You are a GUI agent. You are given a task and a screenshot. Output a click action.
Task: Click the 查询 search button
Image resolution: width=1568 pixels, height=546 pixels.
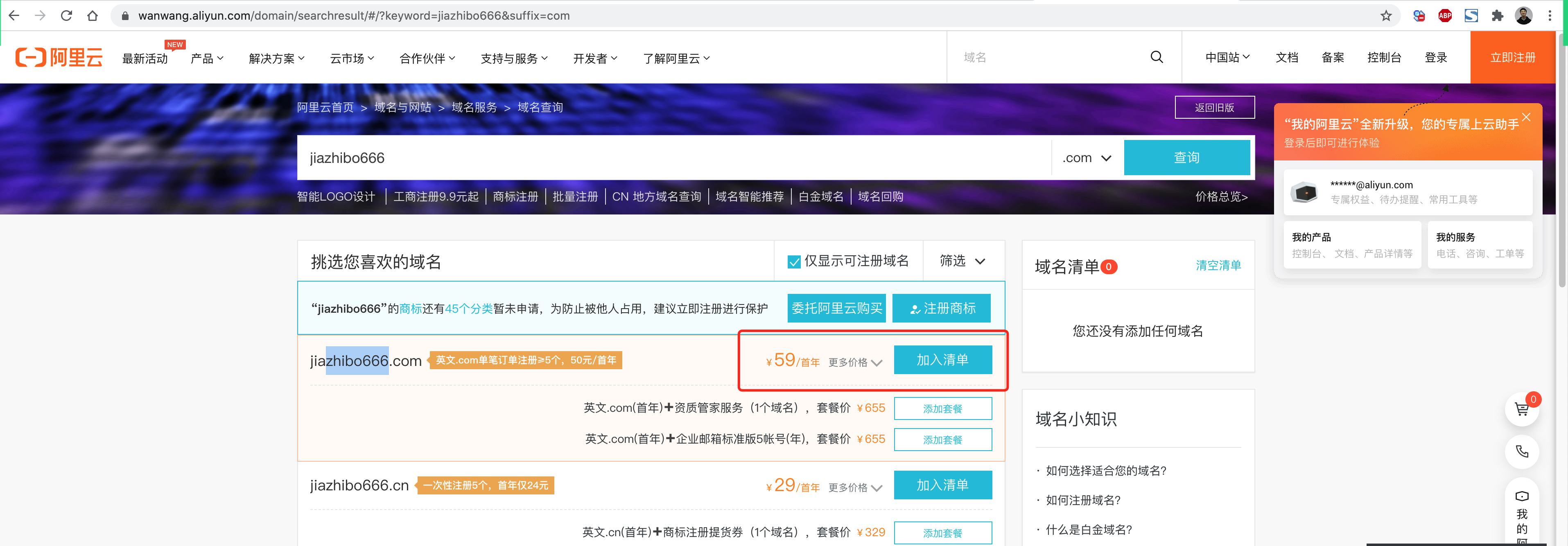click(1186, 158)
